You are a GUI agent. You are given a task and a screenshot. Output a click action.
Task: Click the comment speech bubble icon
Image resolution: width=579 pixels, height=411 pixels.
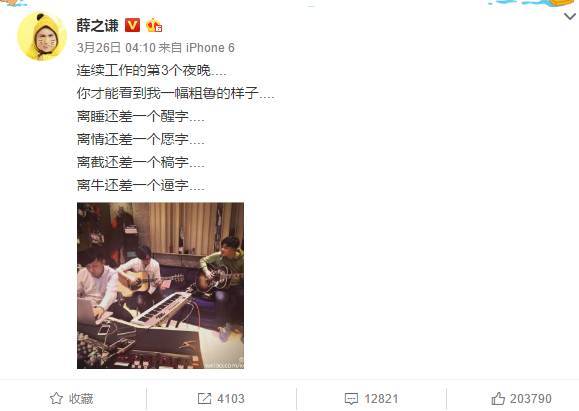coord(351,399)
